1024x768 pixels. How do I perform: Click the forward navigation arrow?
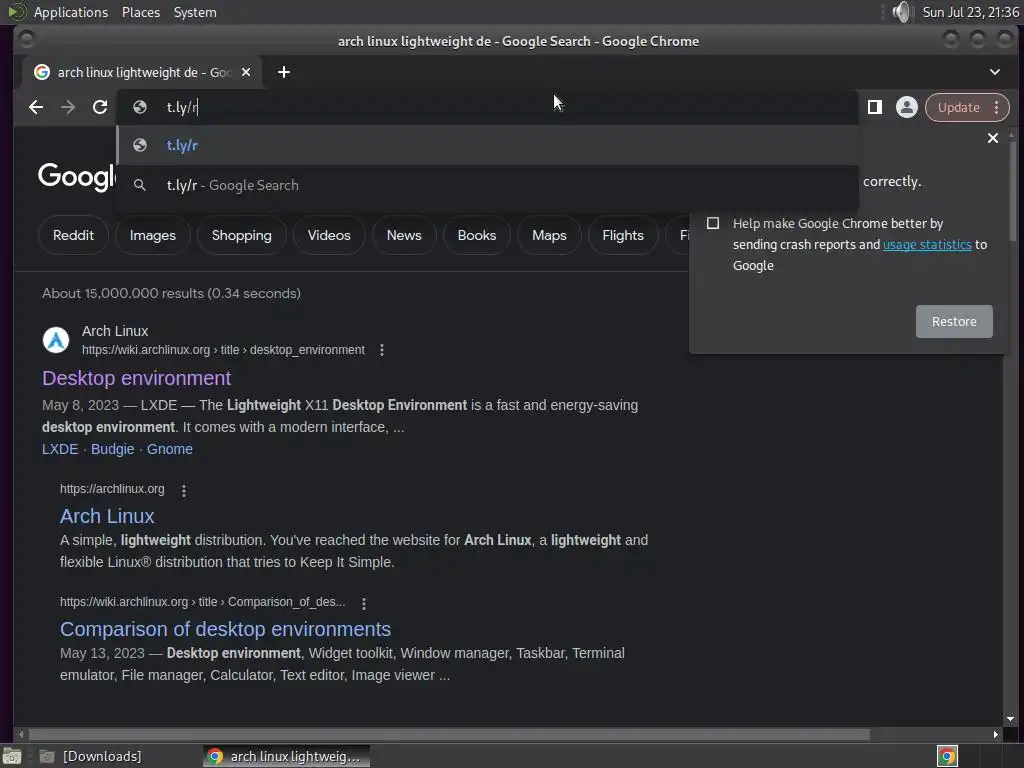click(x=68, y=107)
